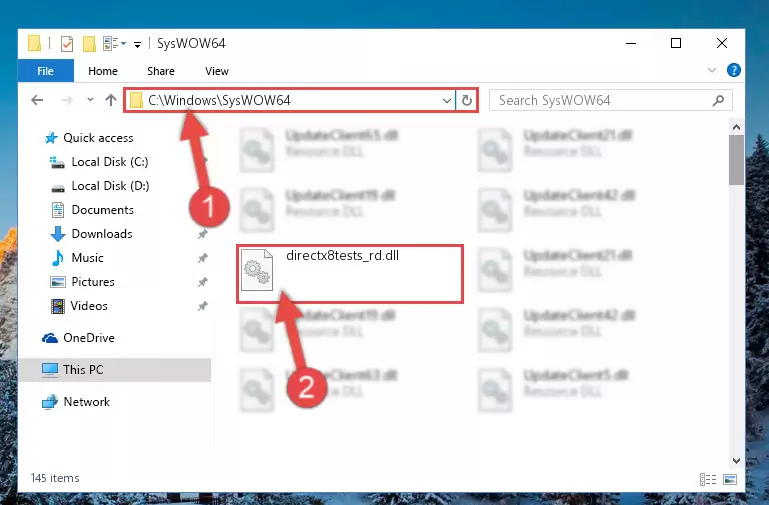The image size is (769, 505).
Task: Go back with the left arrow
Action: click(37, 101)
